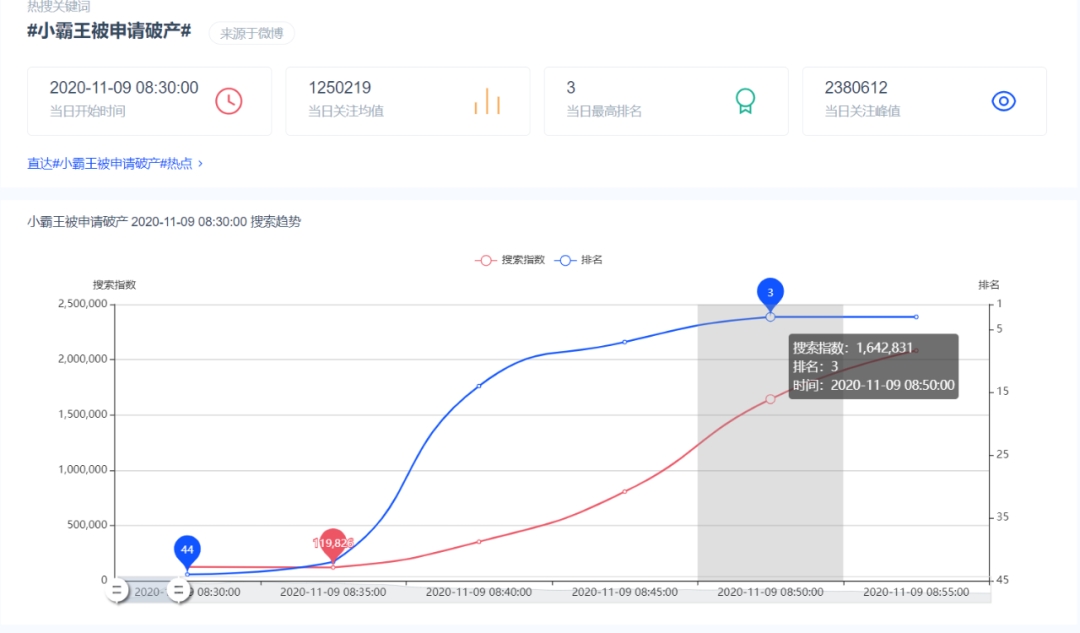Open the 直达#小霸王被申请破产#热点 link
Viewport: 1080px width, 633px height.
110,163
